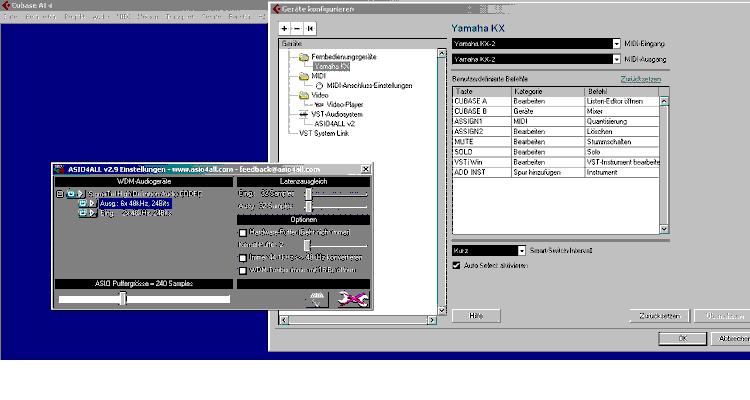Click OK in Geräte konfigurieren dialog
The image size is (750, 400).
683,338
